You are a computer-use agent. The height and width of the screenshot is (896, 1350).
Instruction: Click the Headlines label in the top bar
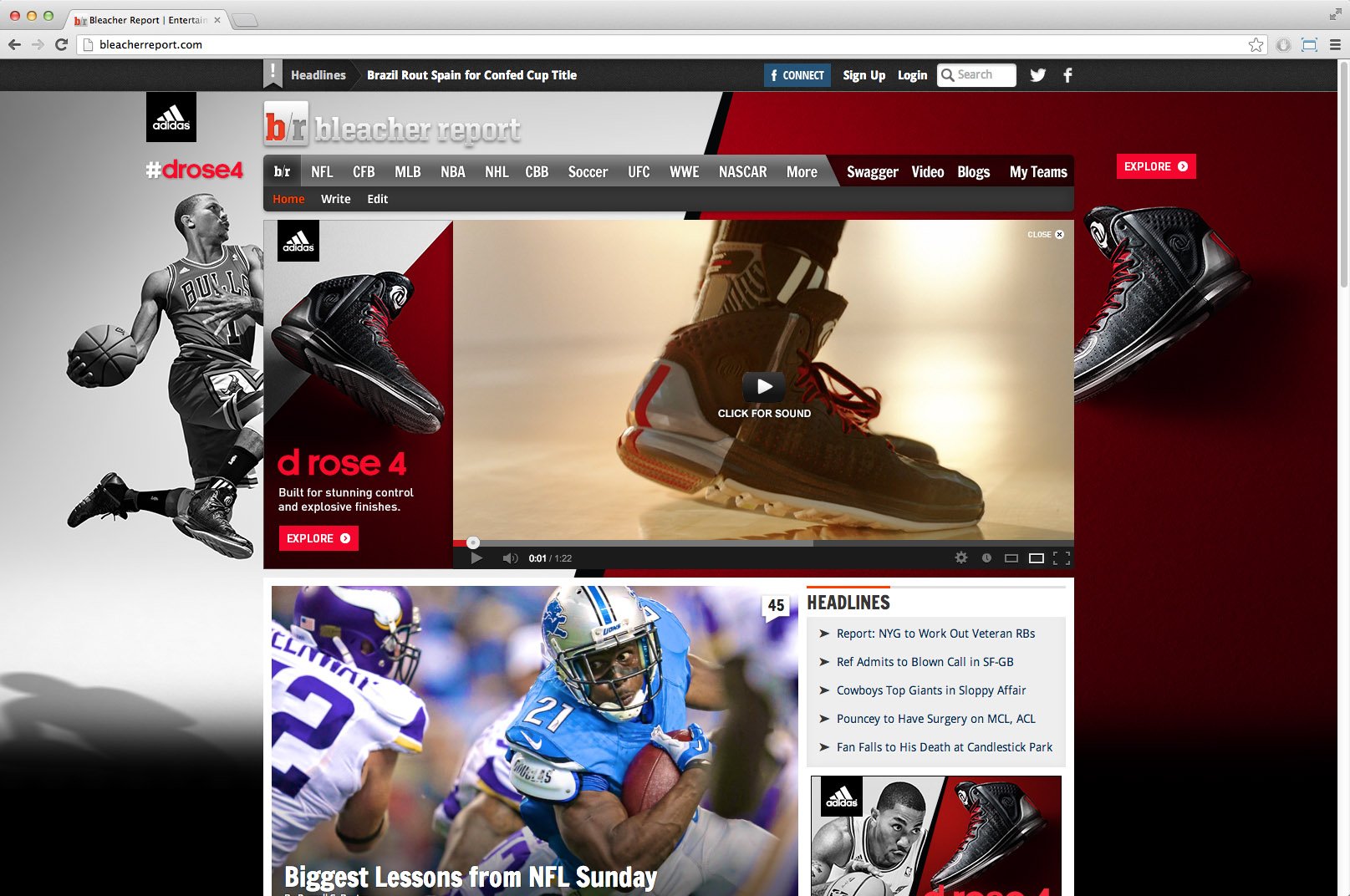[x=318, y=75]
